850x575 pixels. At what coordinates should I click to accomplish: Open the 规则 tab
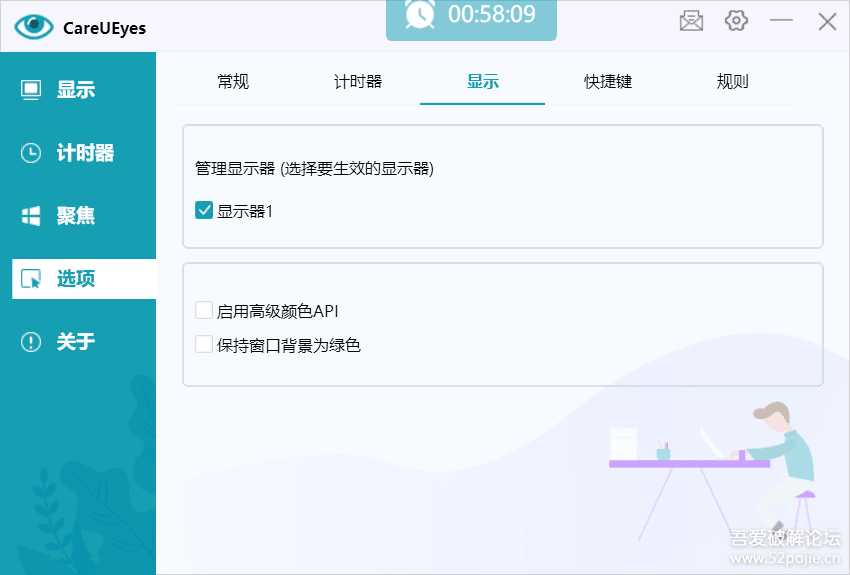click(733, 82)
